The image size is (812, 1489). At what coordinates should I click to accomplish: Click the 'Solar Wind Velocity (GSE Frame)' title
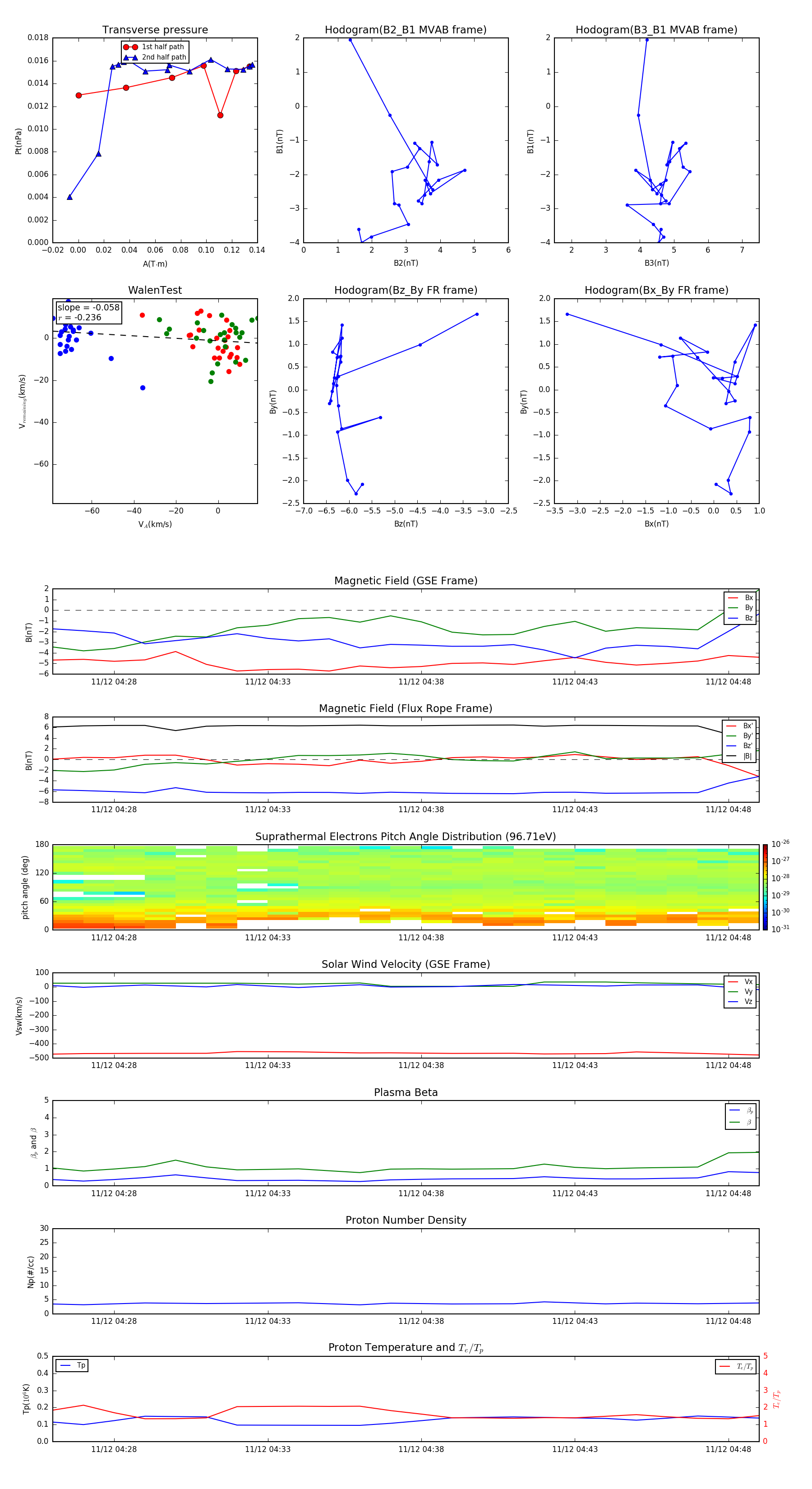(406, 965)
